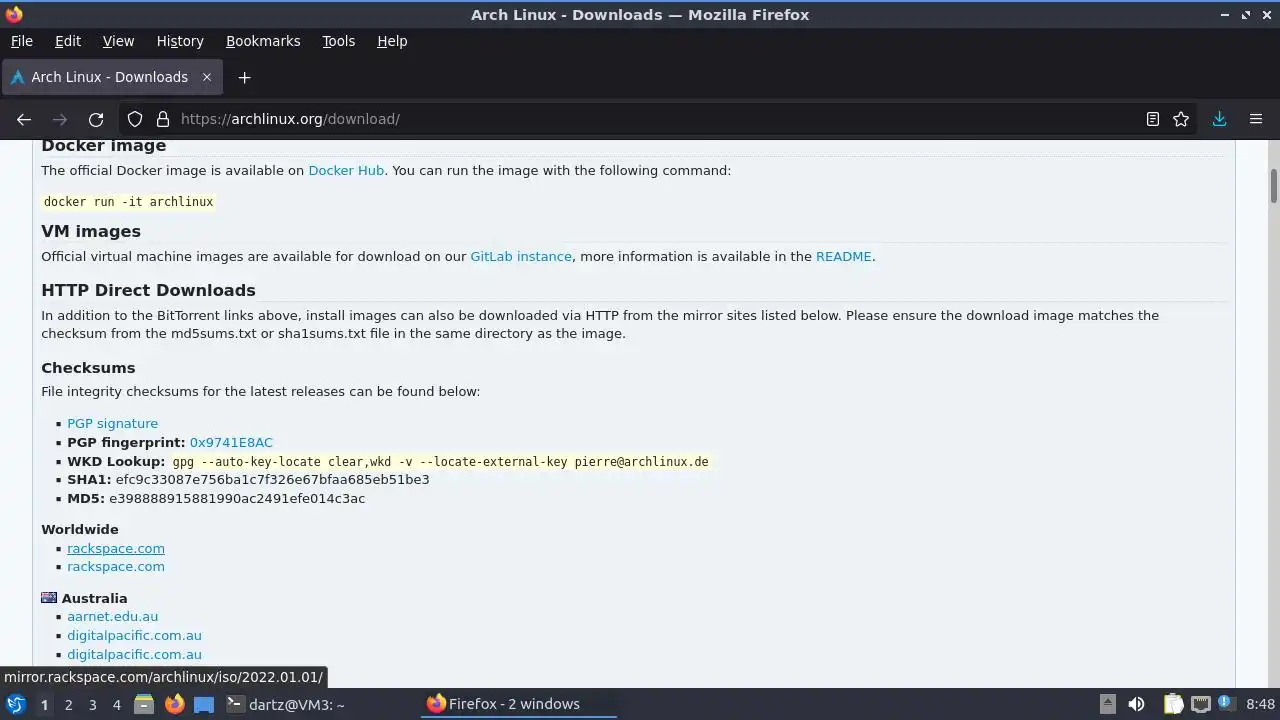The width and height of the screenshot is (1280, 720).
Task: Open the PGP signature link
Action: point(112,423)
